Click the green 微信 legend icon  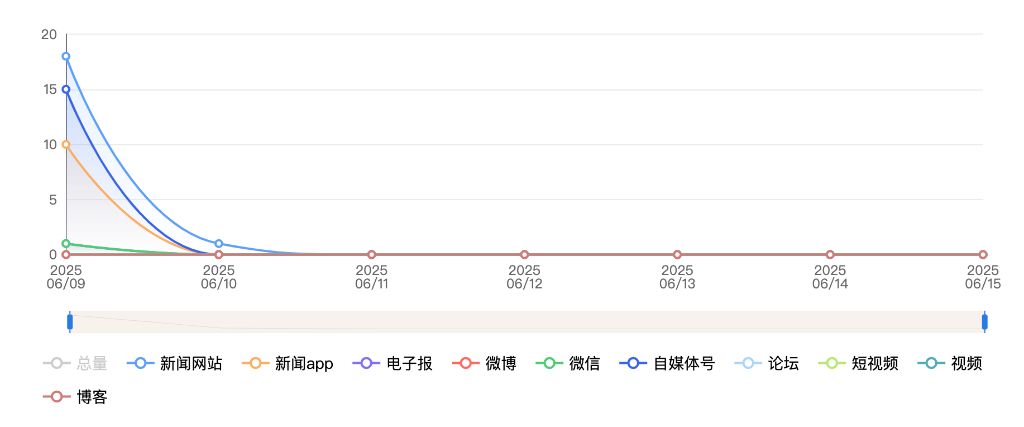click(548, 364)
